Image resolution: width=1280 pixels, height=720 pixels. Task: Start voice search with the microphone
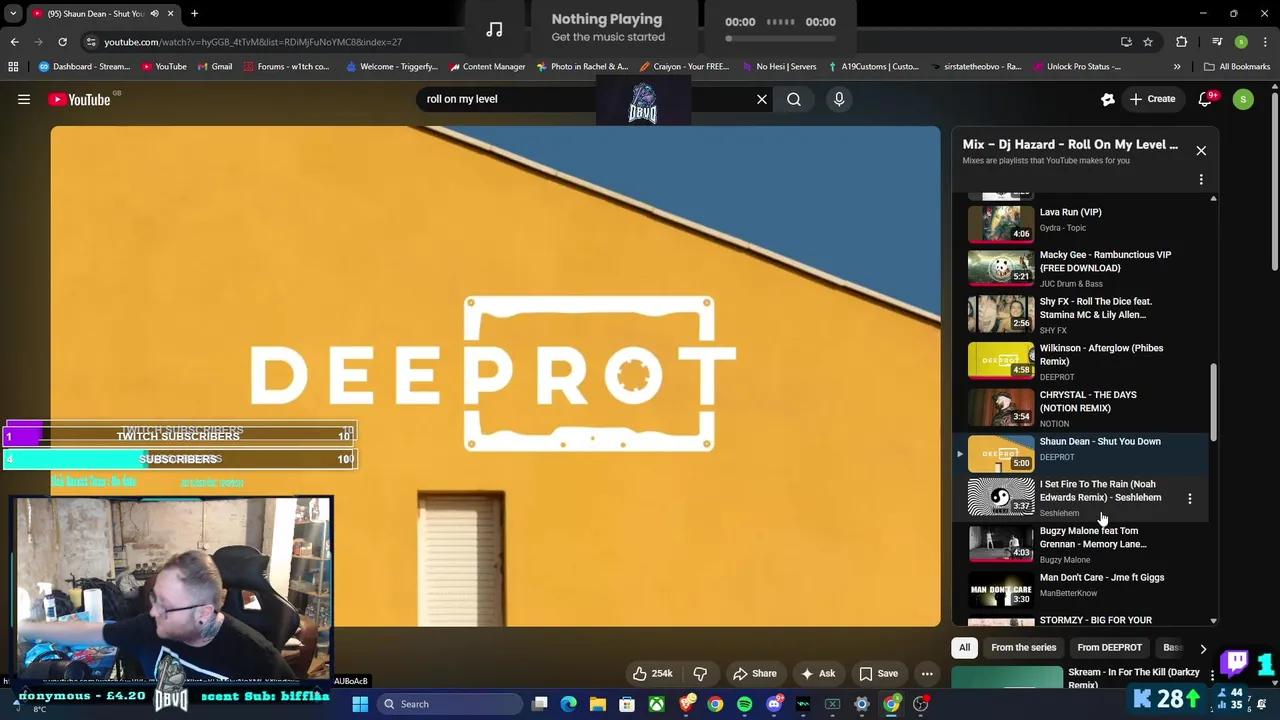click(839, 99)
